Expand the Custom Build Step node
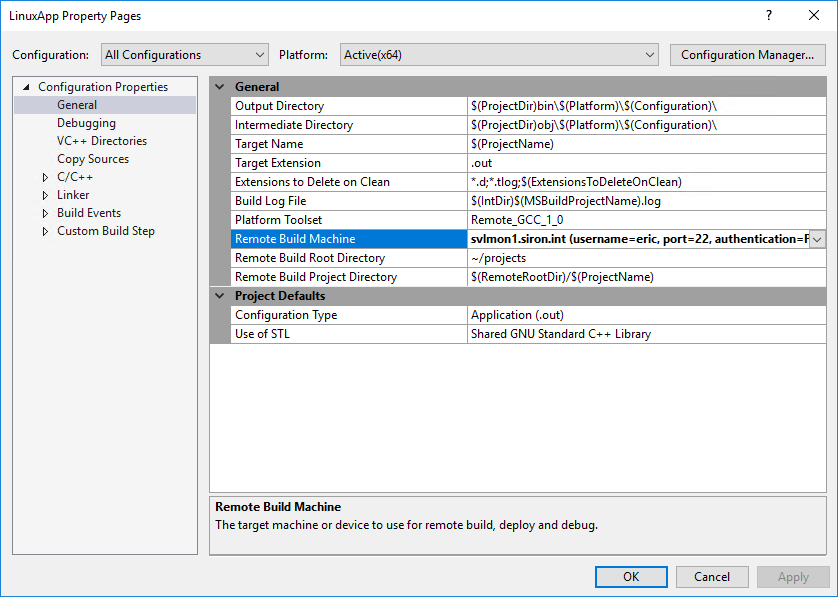The width and height of the screenshot is (838, 597). tap(45, 232)
